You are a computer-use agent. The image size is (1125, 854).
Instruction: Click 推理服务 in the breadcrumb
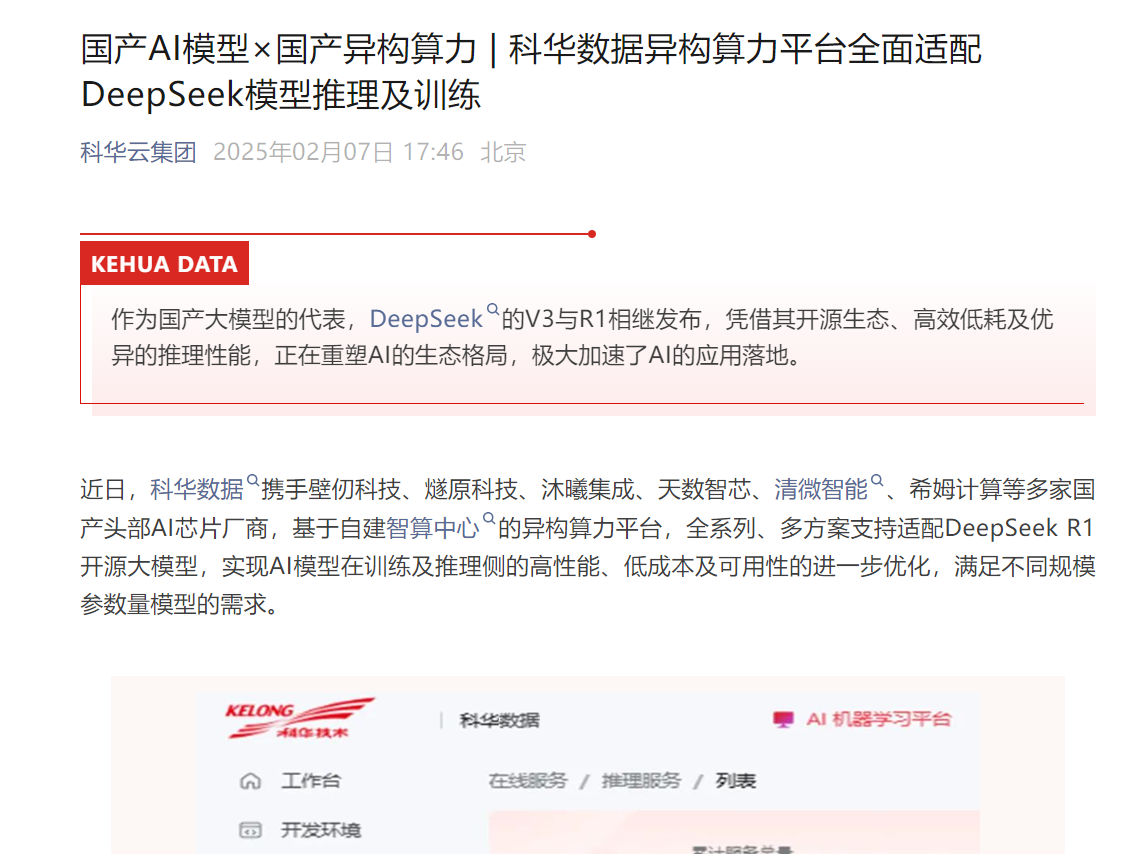coord(641,781)
